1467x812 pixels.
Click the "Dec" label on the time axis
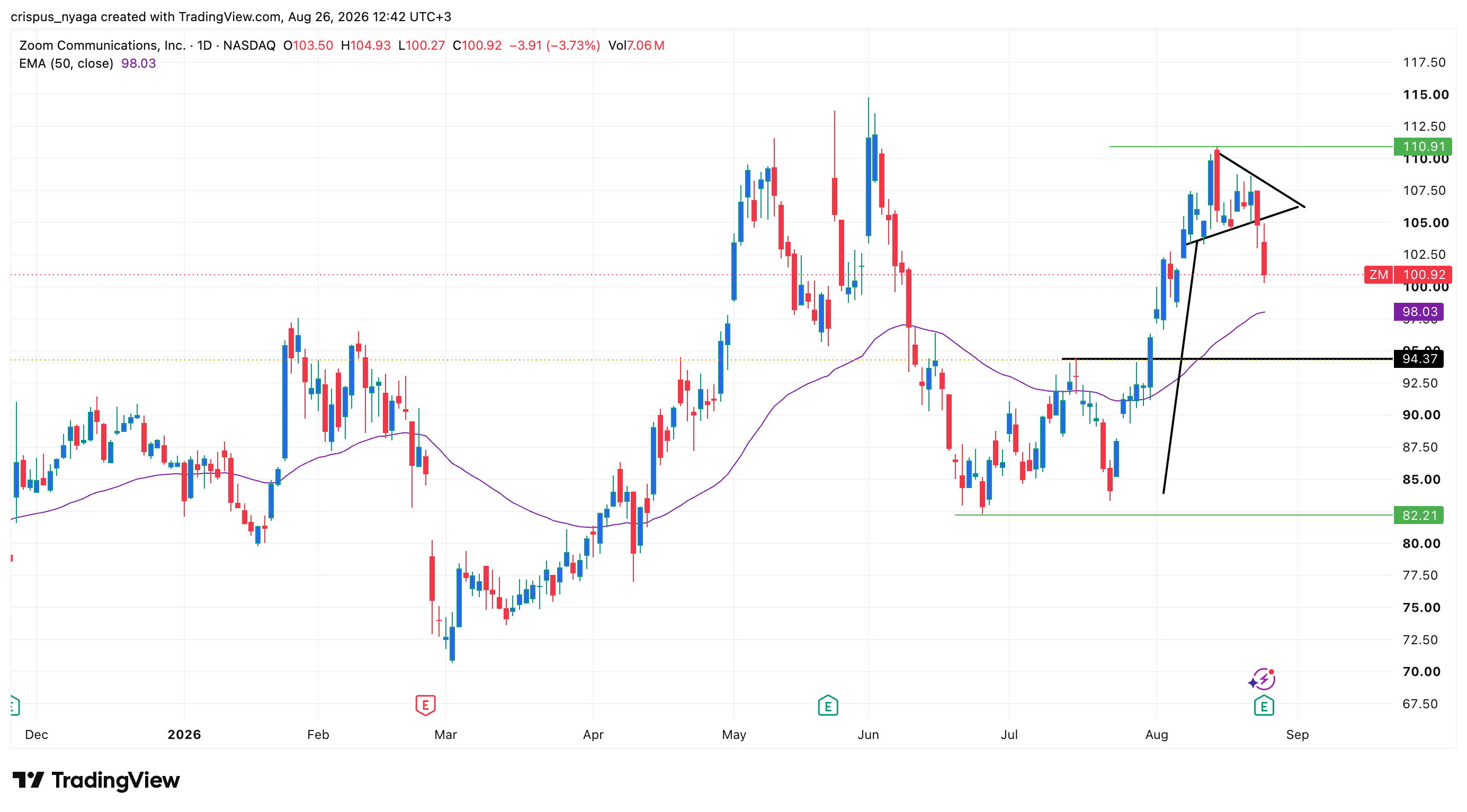click(x=37, y=735)
